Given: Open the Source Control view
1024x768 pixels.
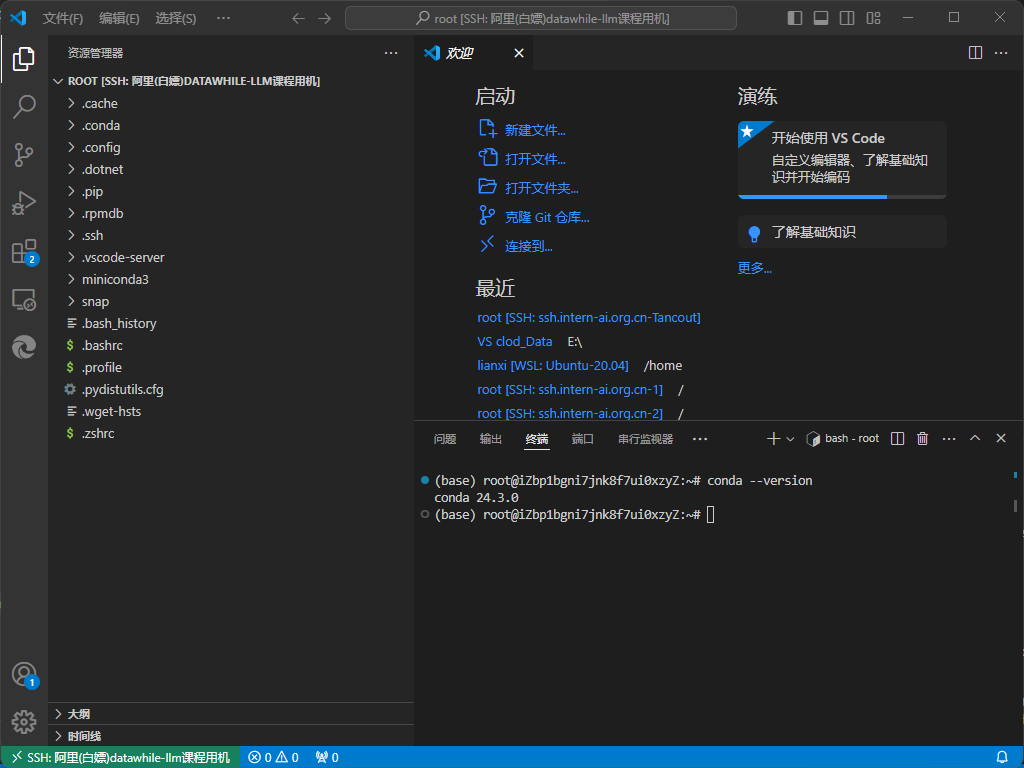Looking at the screenshot, I should coord(24,155).
